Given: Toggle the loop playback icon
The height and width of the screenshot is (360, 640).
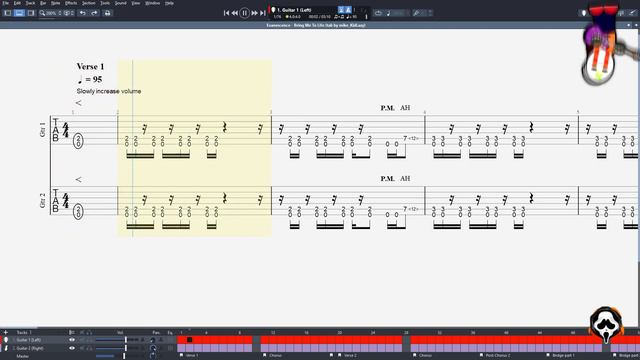Looking at the screenshot, I should pos(378,13).
